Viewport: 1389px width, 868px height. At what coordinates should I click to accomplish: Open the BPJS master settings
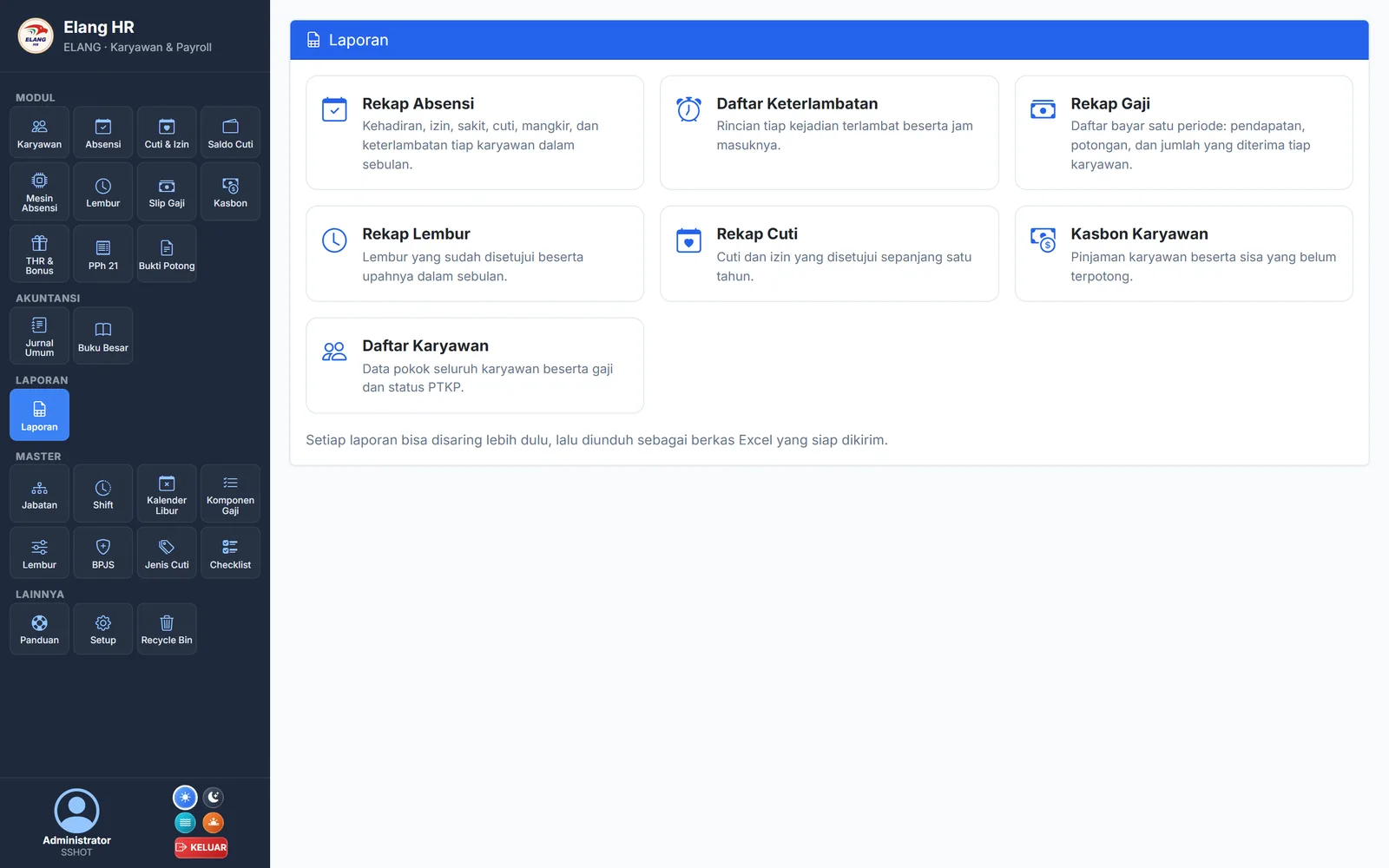click(103, 553)
